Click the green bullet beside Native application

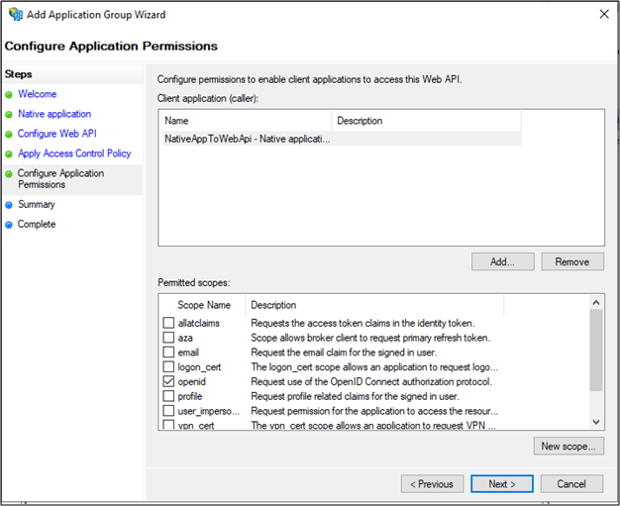pyautogui.click(x=9, y=115)
